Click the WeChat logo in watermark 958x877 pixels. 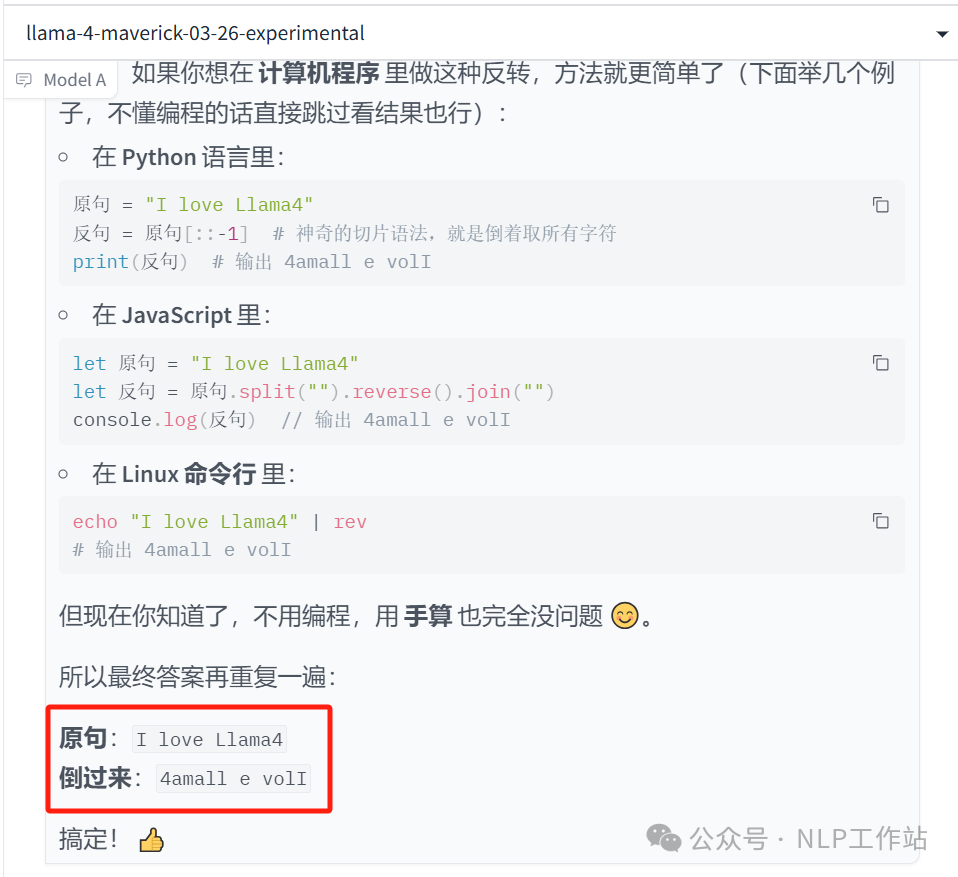coord(664,838)
